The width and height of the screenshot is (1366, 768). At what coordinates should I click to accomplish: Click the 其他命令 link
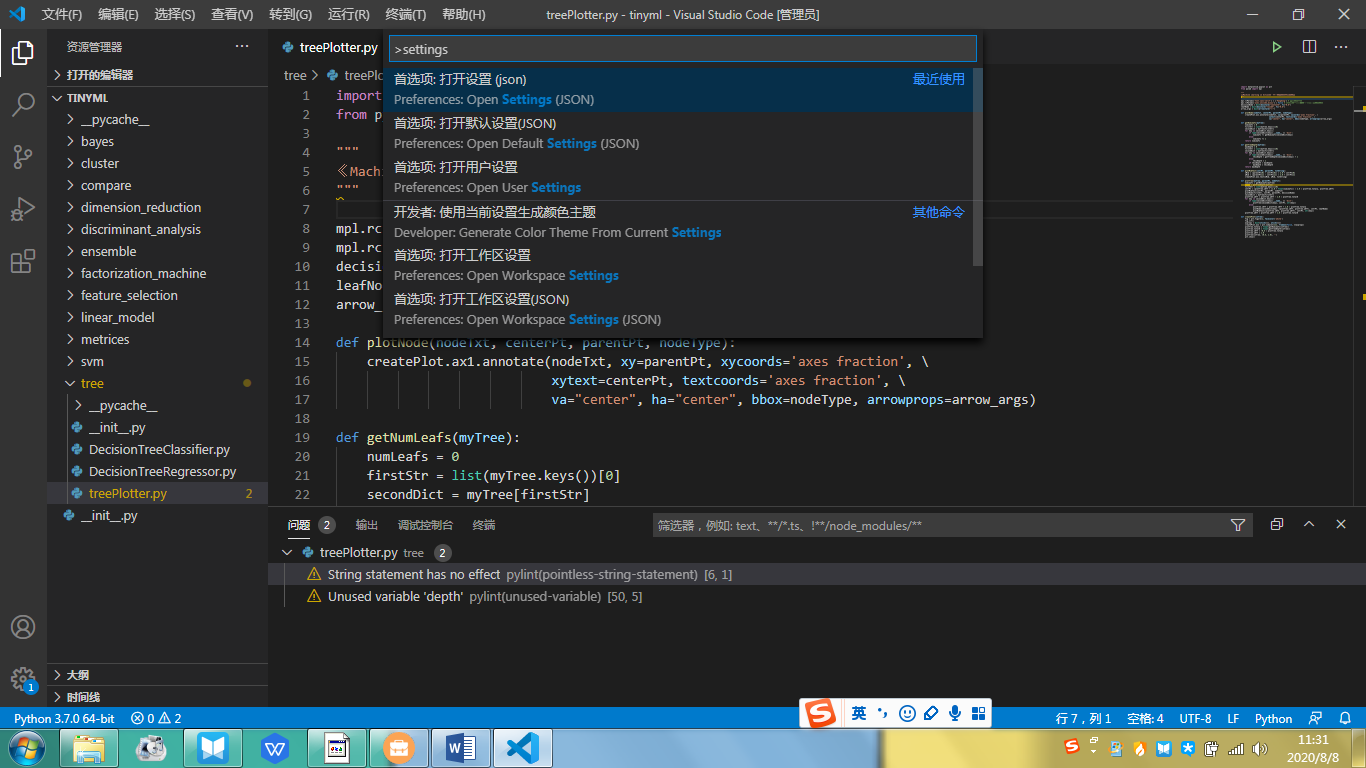pyautogui.click(x=938, y=211)
